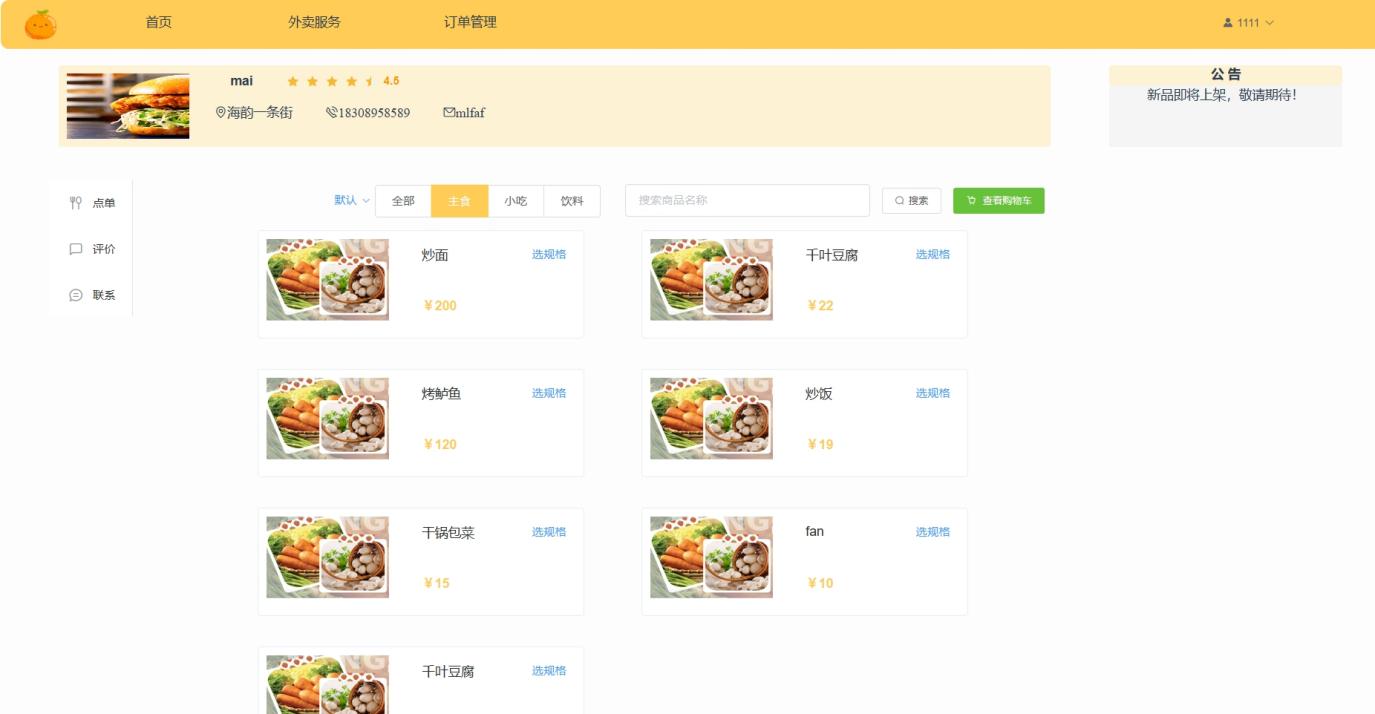
Task: Click the 公告 announcement heading
Action: pyautogui.click(x=1226, y=74)
